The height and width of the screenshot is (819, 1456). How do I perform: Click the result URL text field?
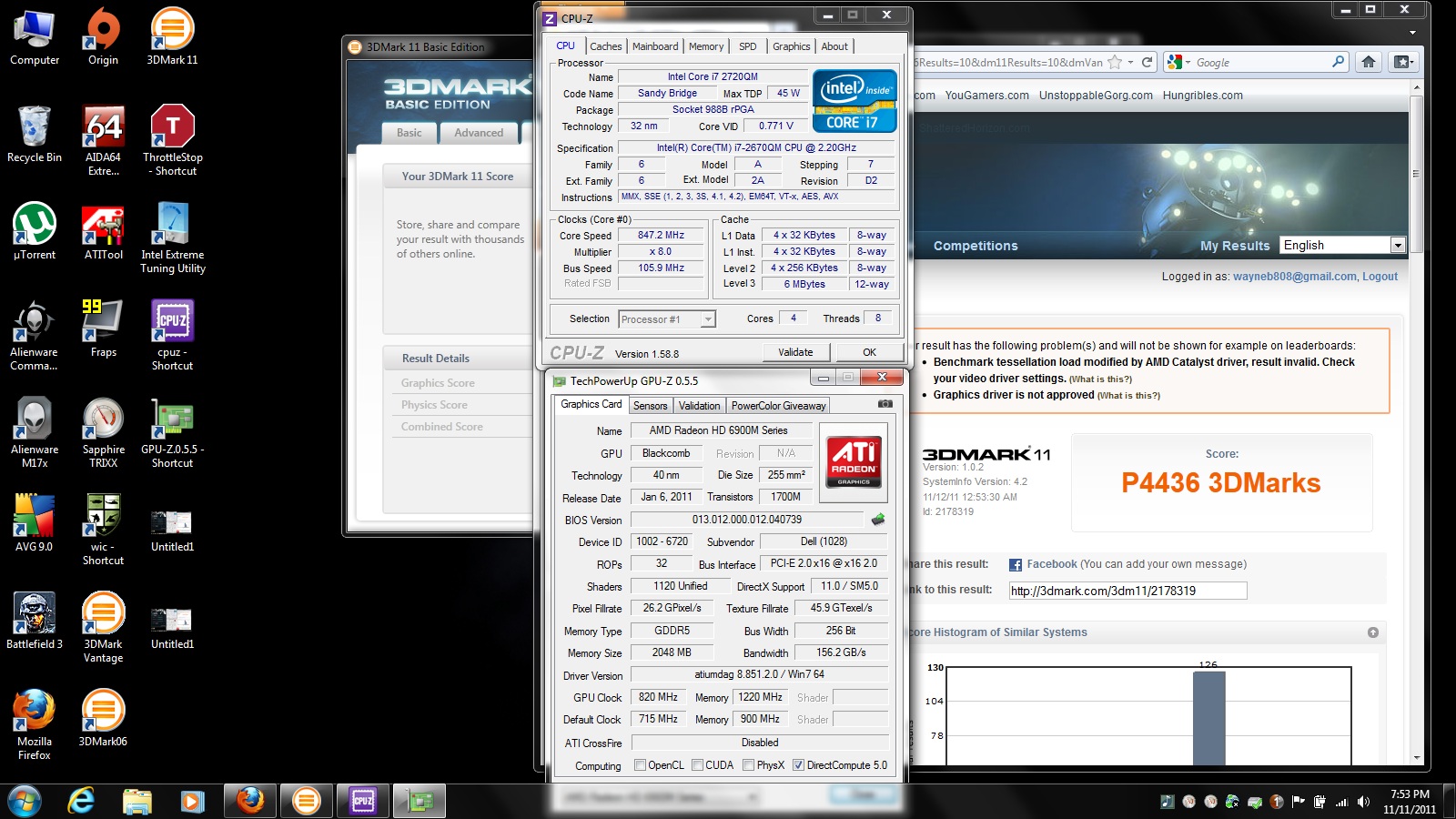click(x=1127, y=591)
